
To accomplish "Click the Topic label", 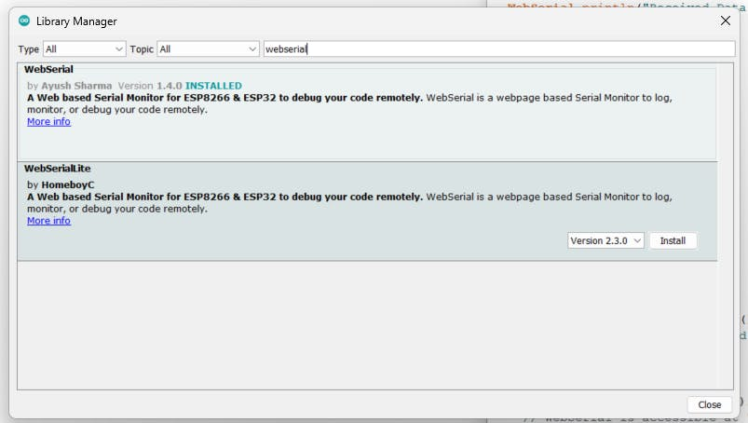I will pos(142,49).
